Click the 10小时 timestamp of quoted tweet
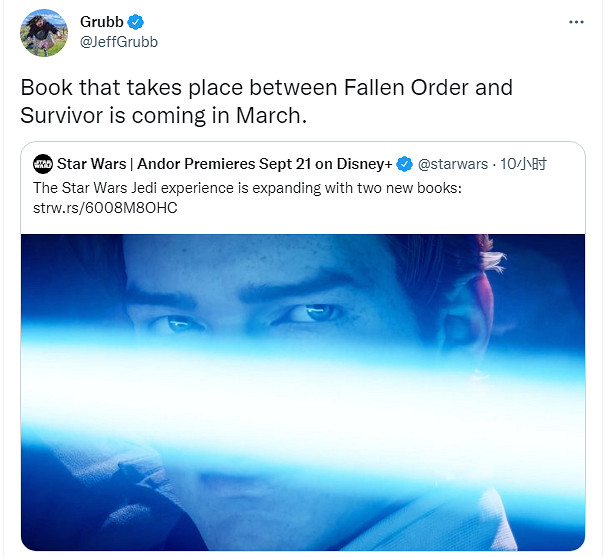Image resolution: width=611 pixels, height=557 pixels. click(523, 164)
